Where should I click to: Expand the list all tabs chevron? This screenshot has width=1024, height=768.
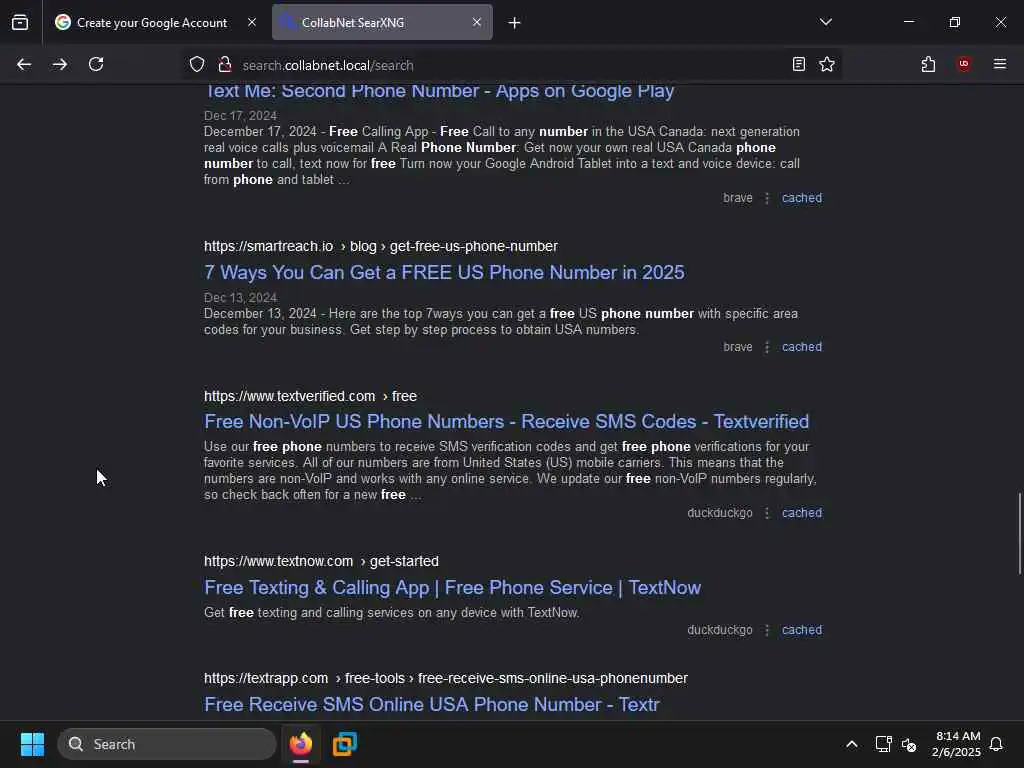[826, 22]
